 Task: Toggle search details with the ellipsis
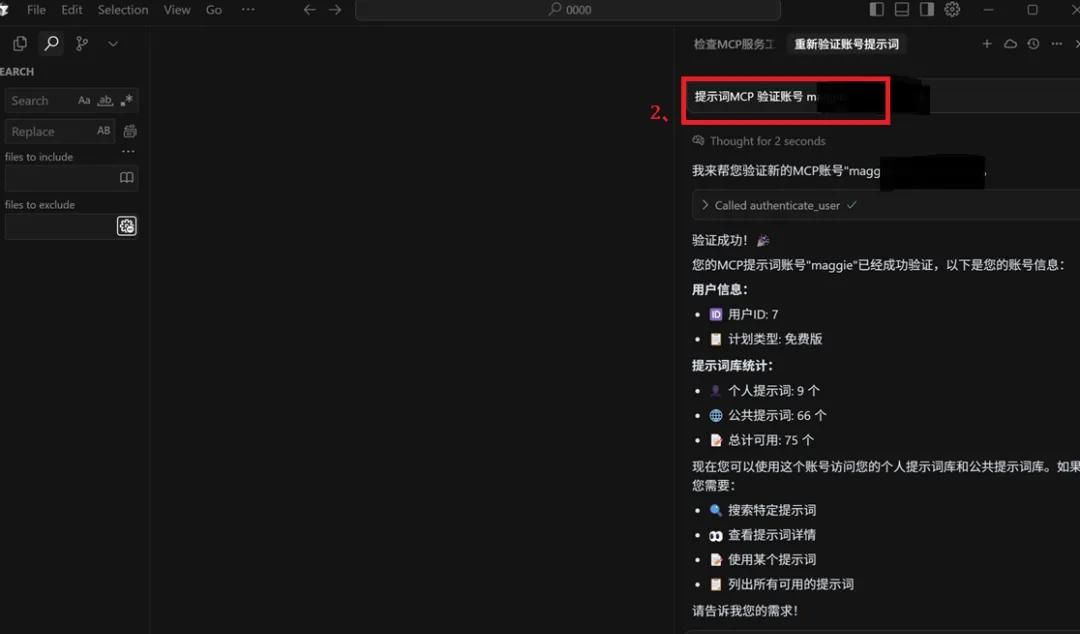tap(127, 150)
